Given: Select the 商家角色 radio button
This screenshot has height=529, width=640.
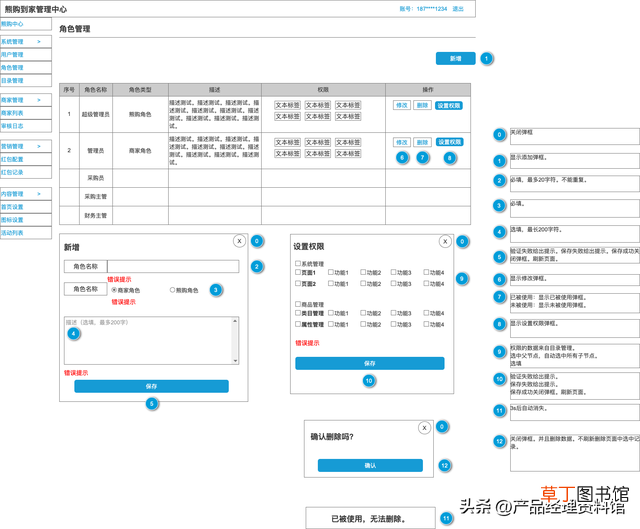Looking at the screenshot, I should click(x=114, y=290).
